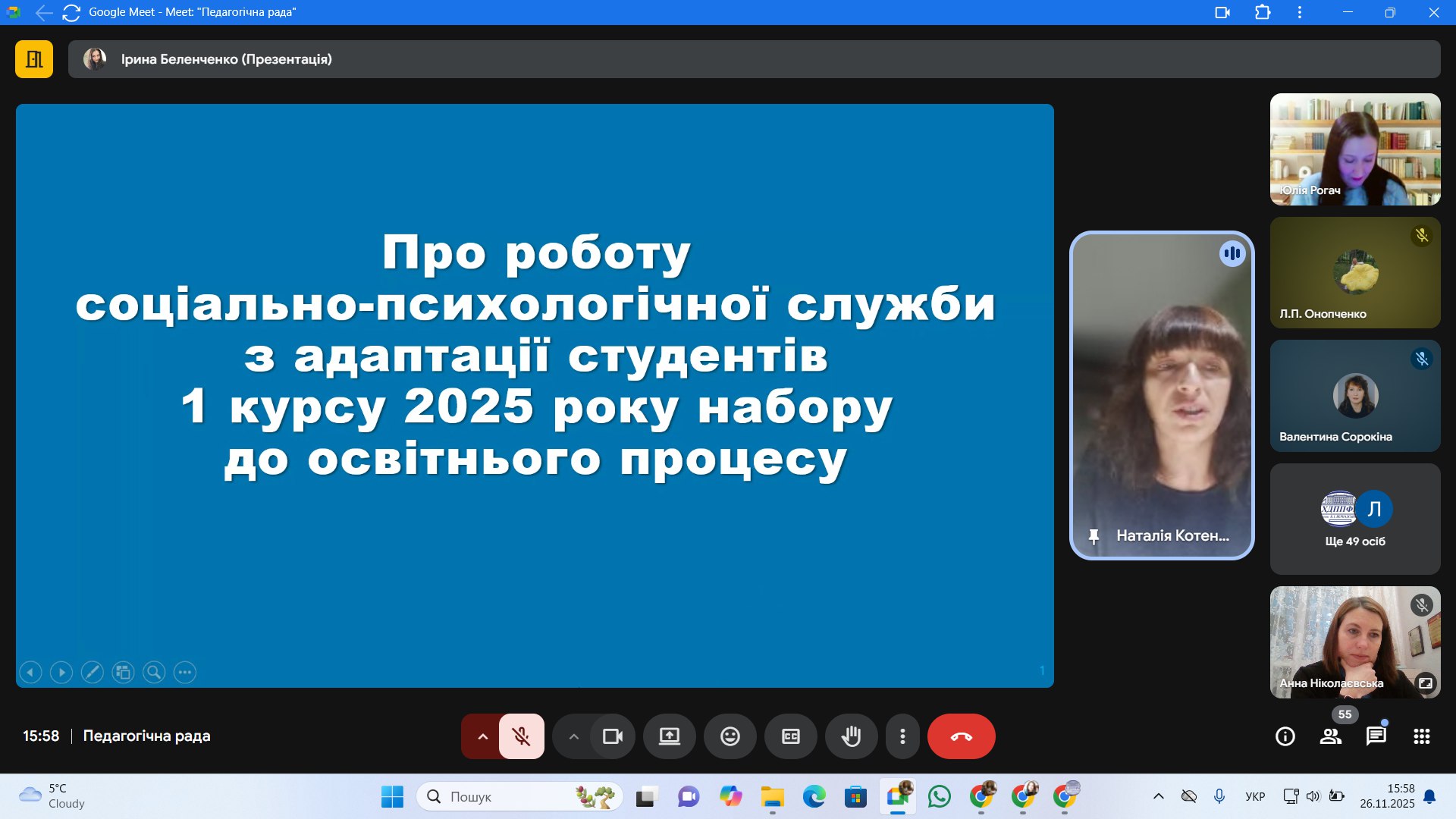Click the raise hand icon
Screen dimensions: 1456x819
[x=851, y=736]
